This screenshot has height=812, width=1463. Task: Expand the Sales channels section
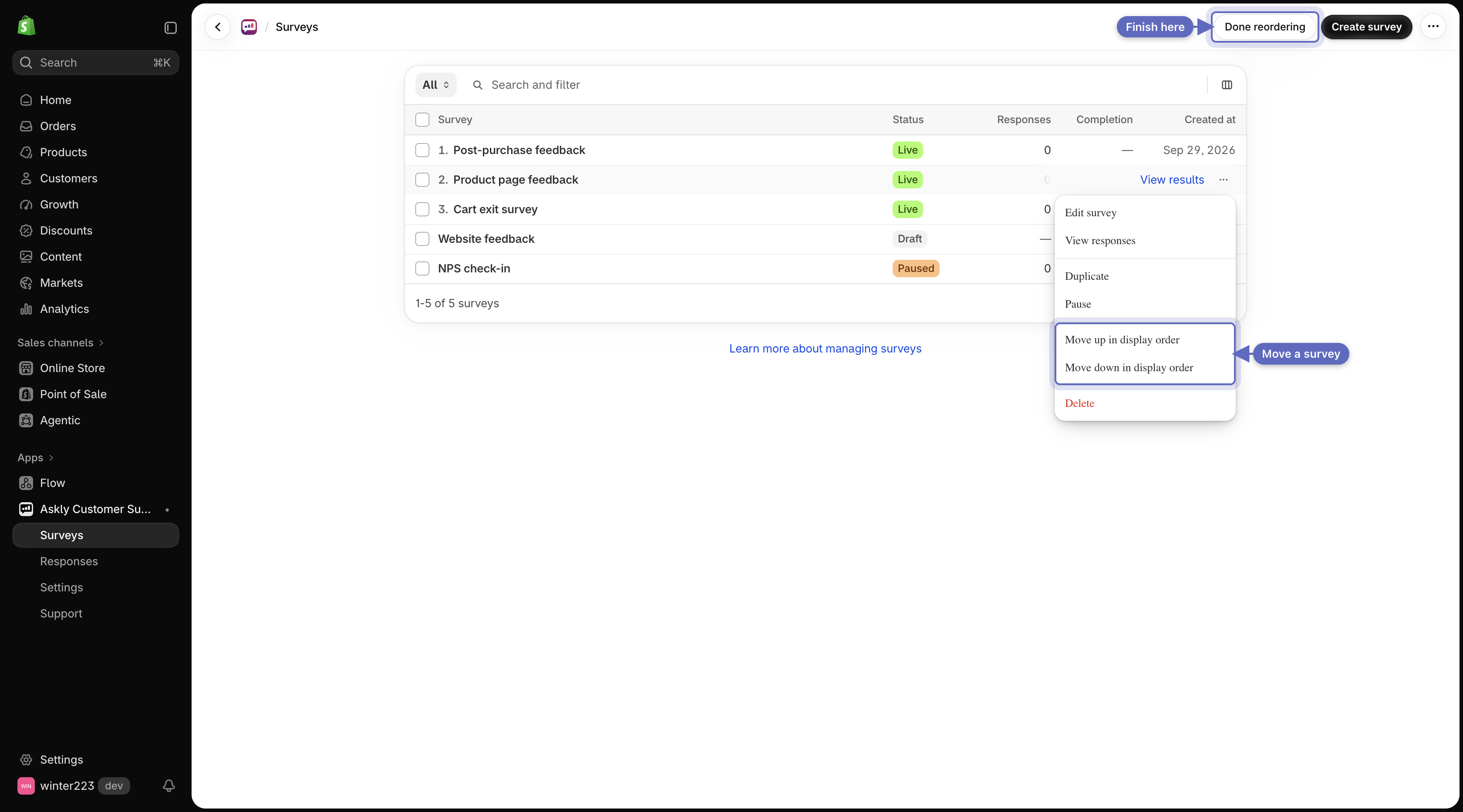tap(60, 342)
